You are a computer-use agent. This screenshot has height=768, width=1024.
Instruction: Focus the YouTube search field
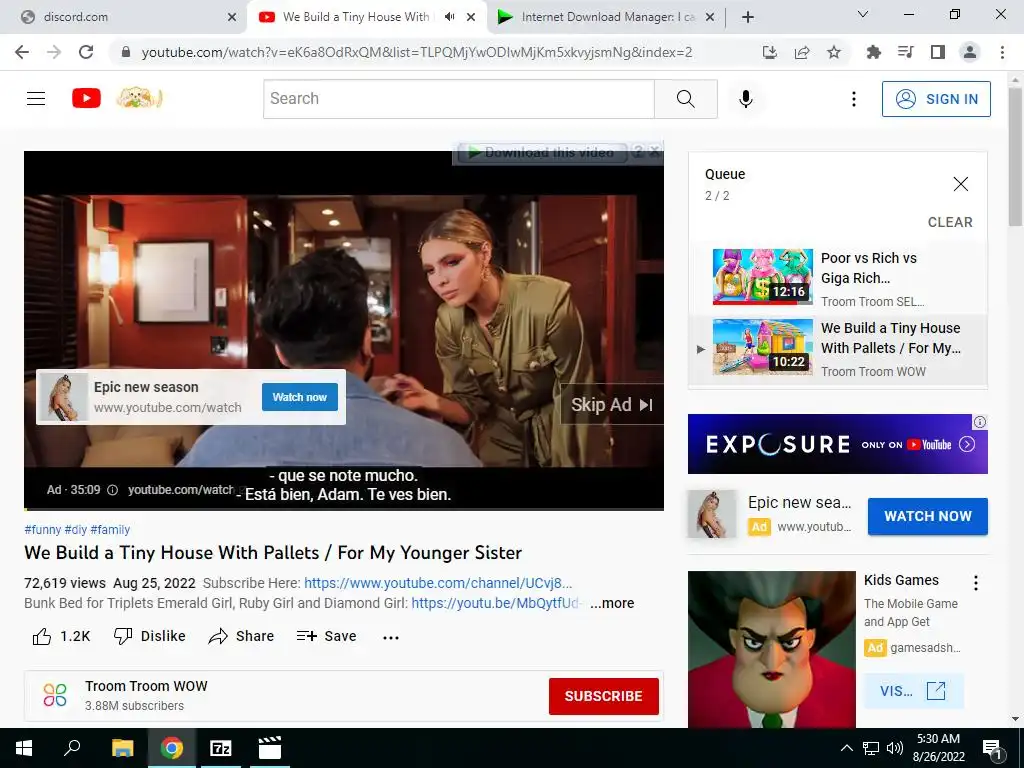pos(458,99)
